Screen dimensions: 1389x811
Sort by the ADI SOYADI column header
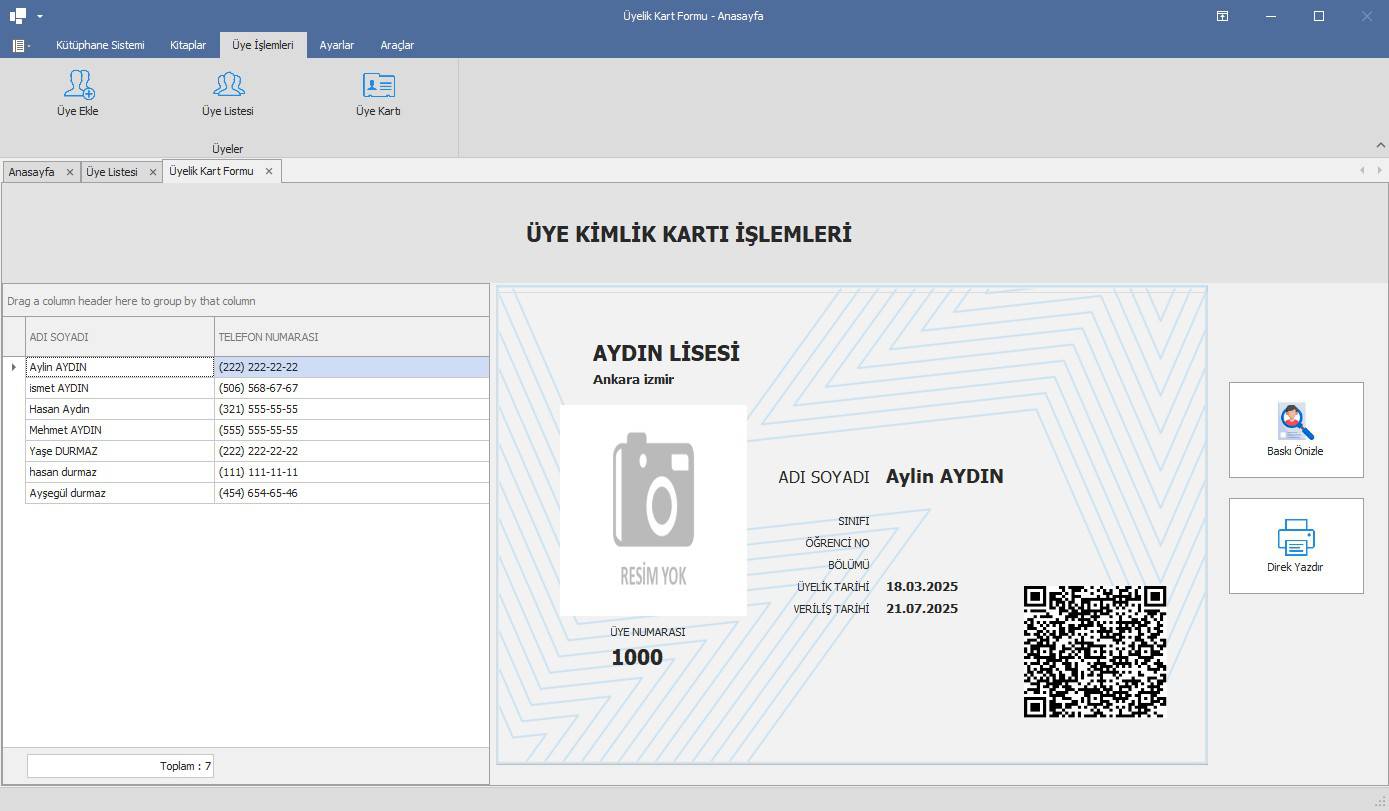click(119, 337)
